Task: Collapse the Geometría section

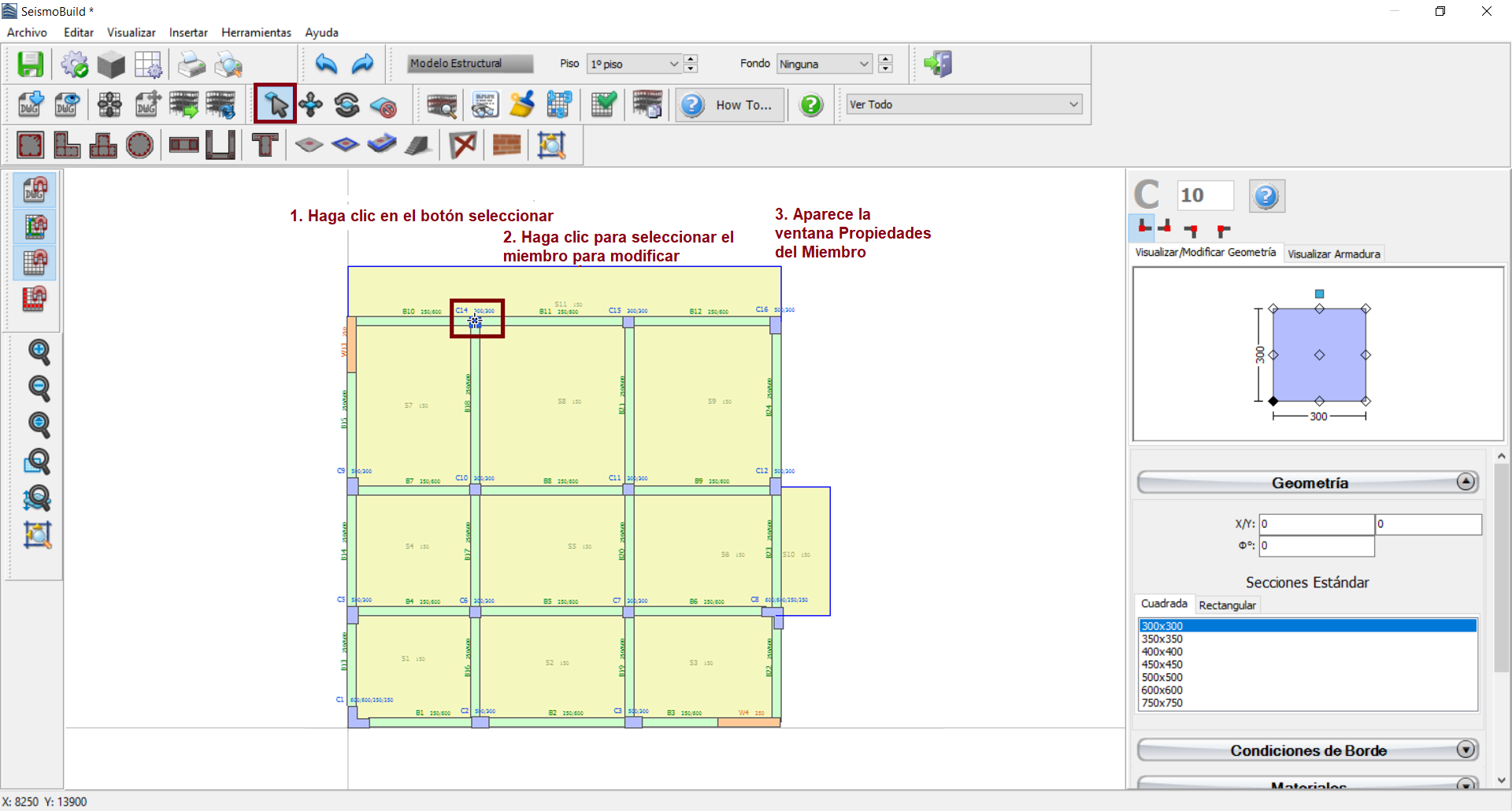Action: [1466, 482]
